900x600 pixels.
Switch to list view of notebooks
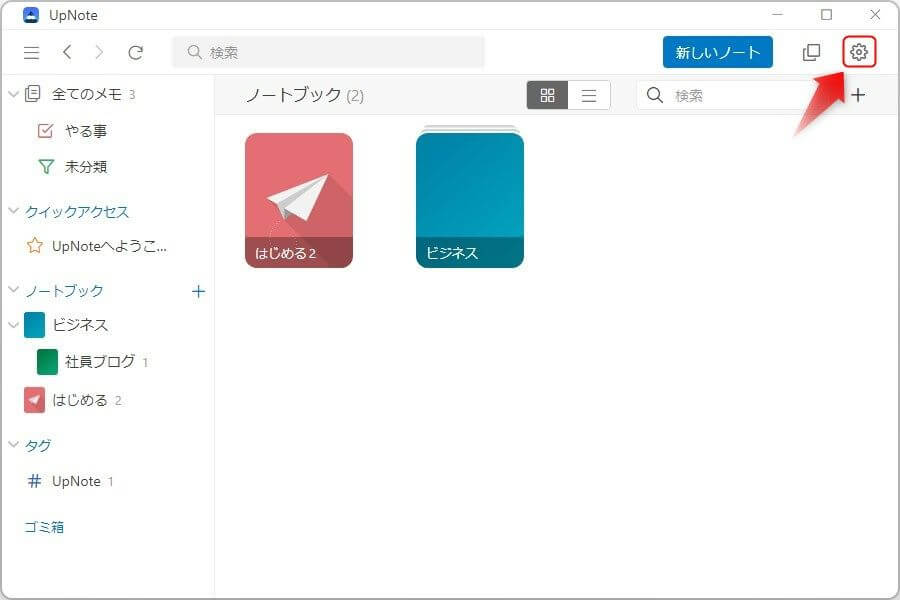coord(589,95)
